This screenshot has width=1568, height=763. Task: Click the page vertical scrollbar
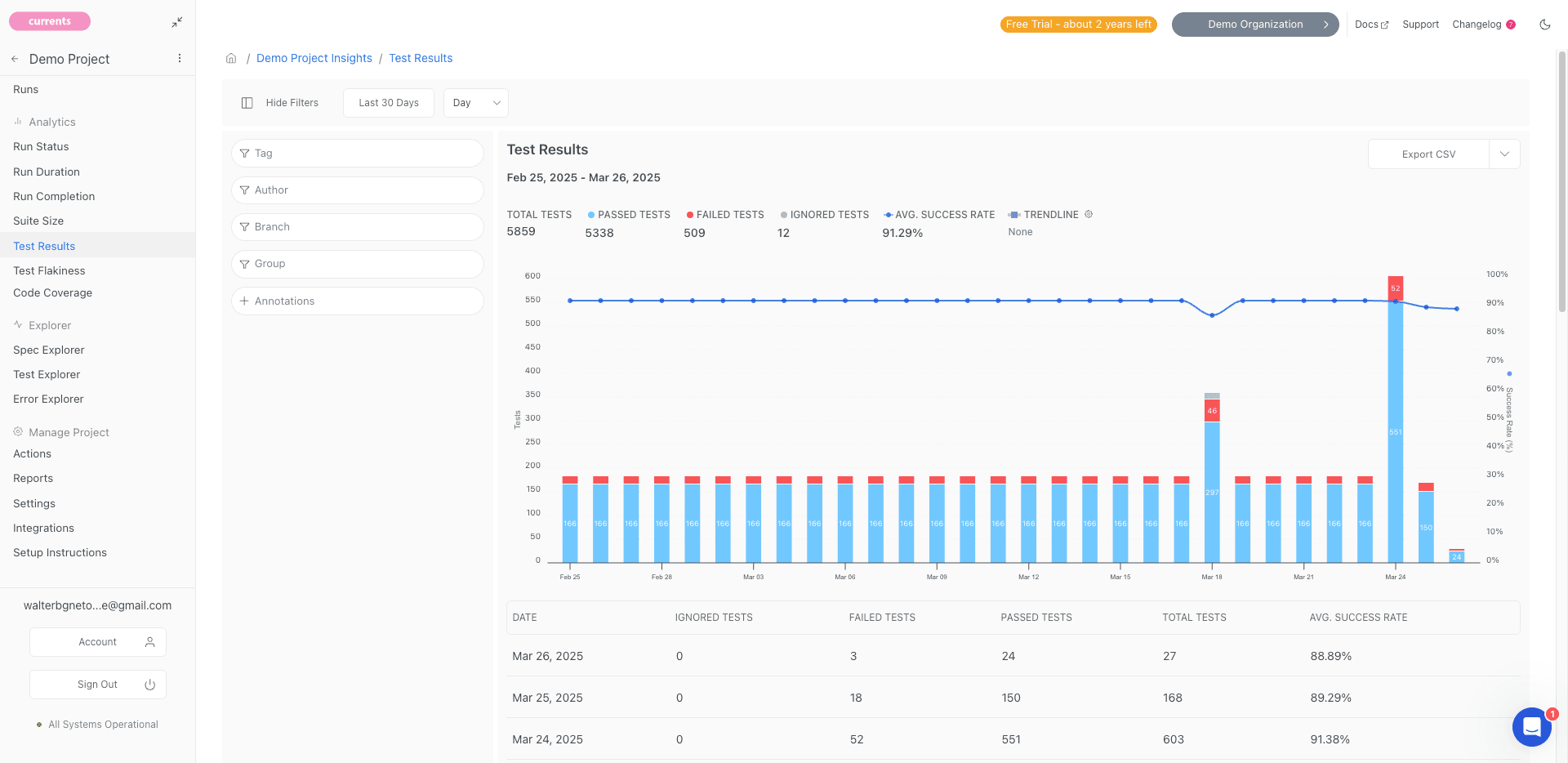pyautogui.click(x=1562, y=180)
